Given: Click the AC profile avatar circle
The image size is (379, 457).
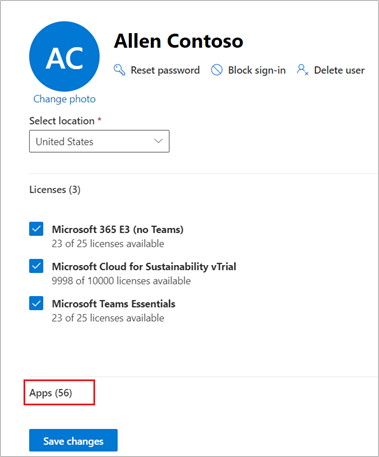Looking at the screenshot, I should (64, 56).
